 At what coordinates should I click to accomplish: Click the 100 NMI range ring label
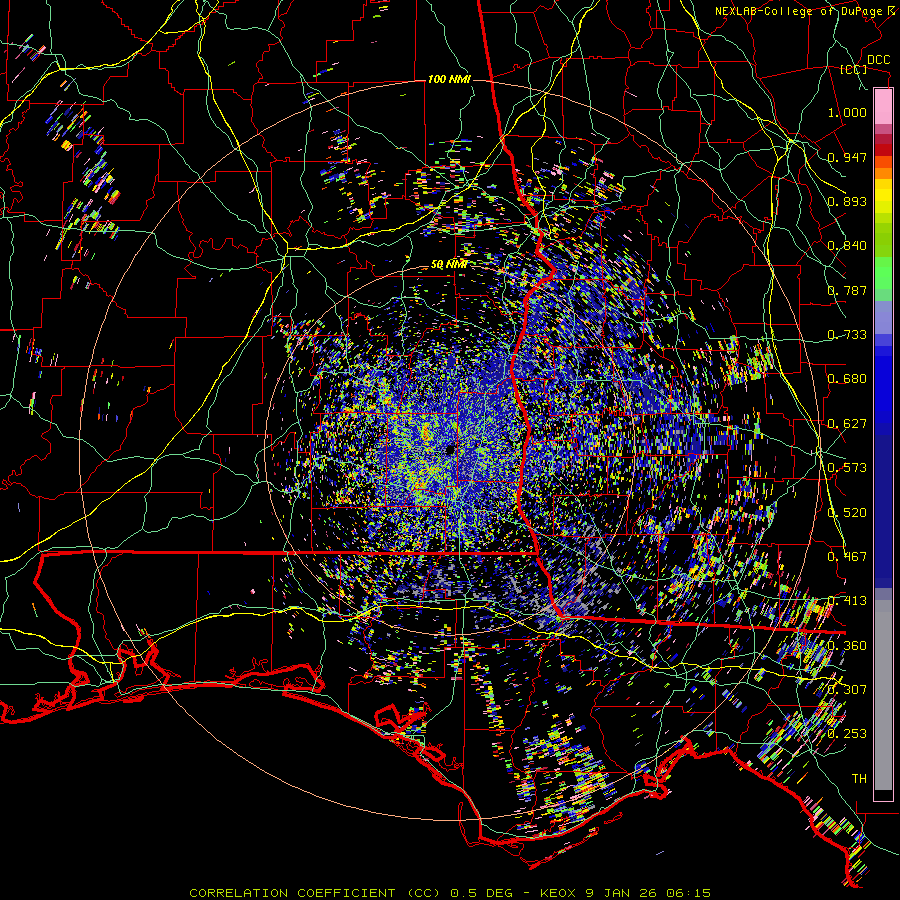[449, 79]
